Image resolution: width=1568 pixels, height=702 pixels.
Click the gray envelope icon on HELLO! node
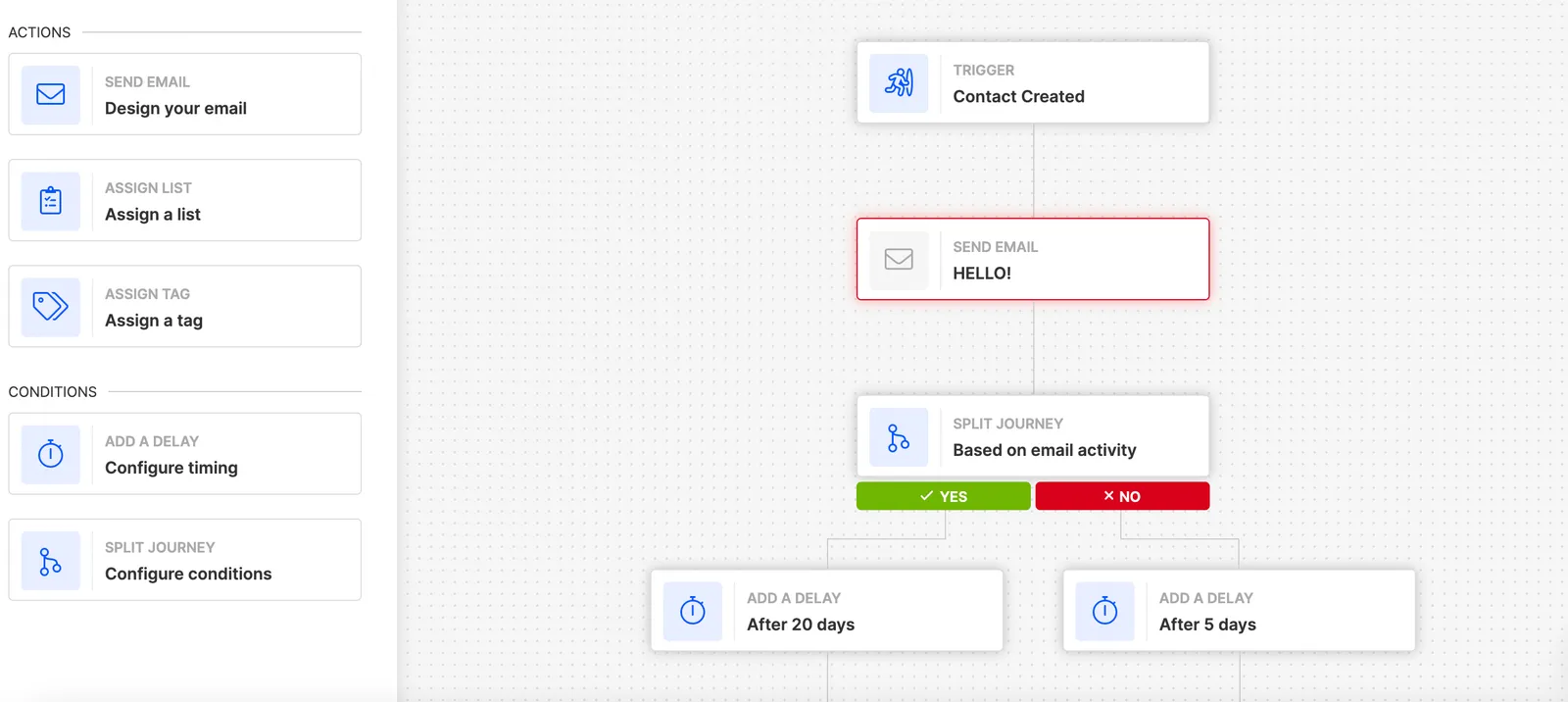click(899, 259)
